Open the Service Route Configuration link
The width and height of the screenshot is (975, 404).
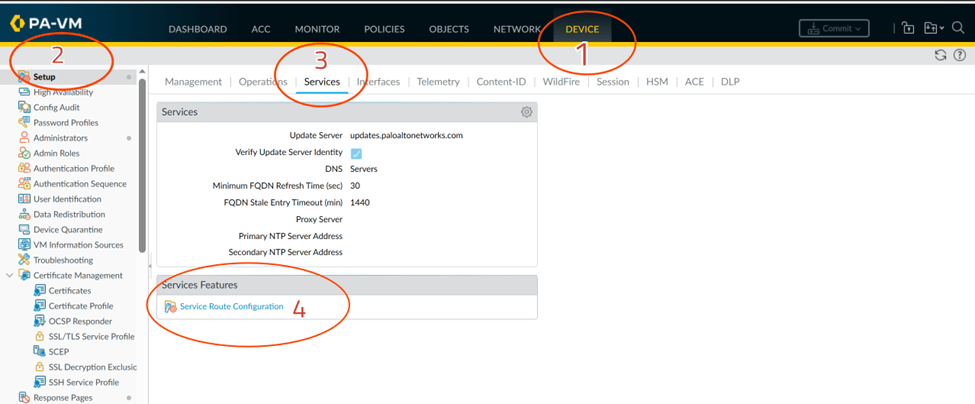click(x=231, y=306)
